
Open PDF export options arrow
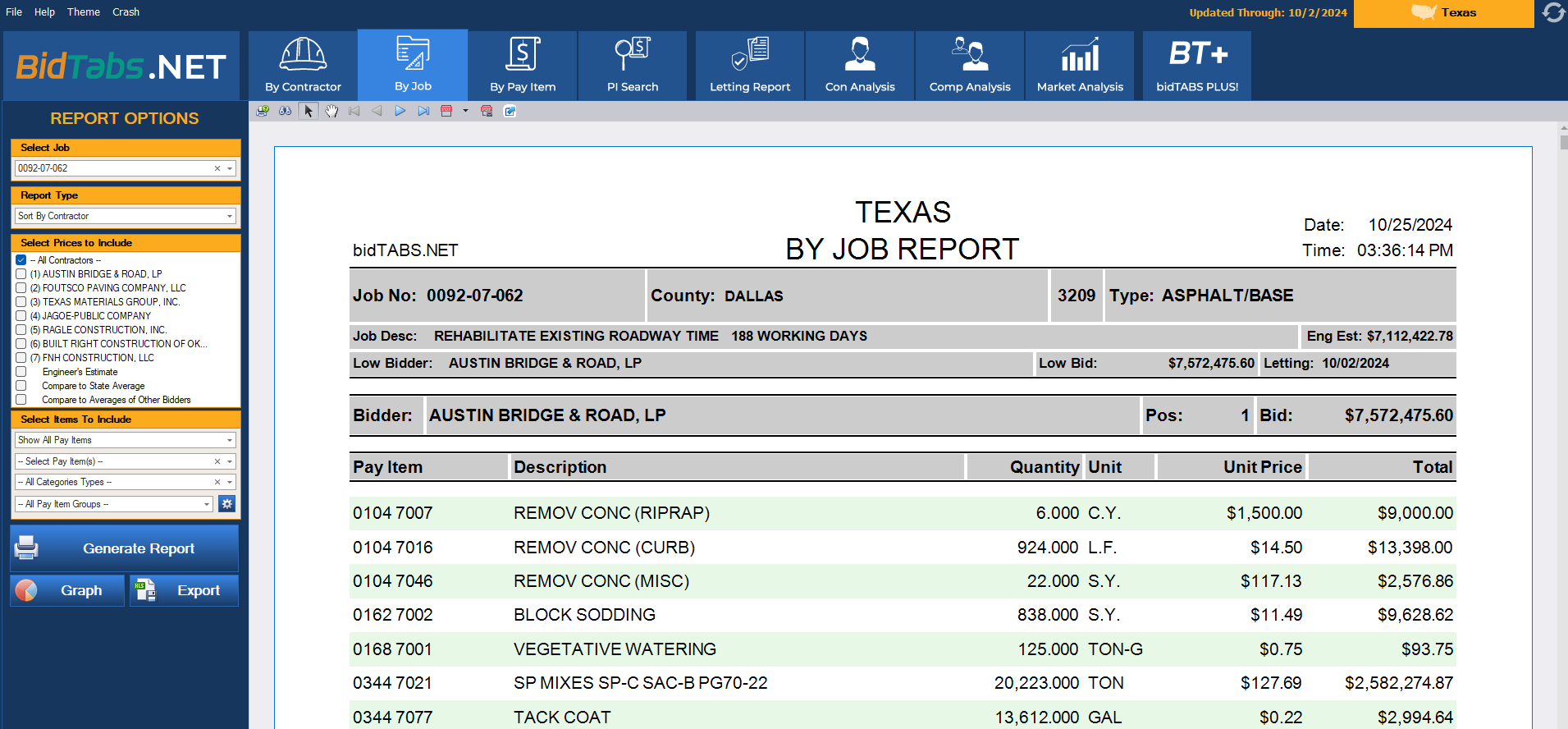(465, 111)
